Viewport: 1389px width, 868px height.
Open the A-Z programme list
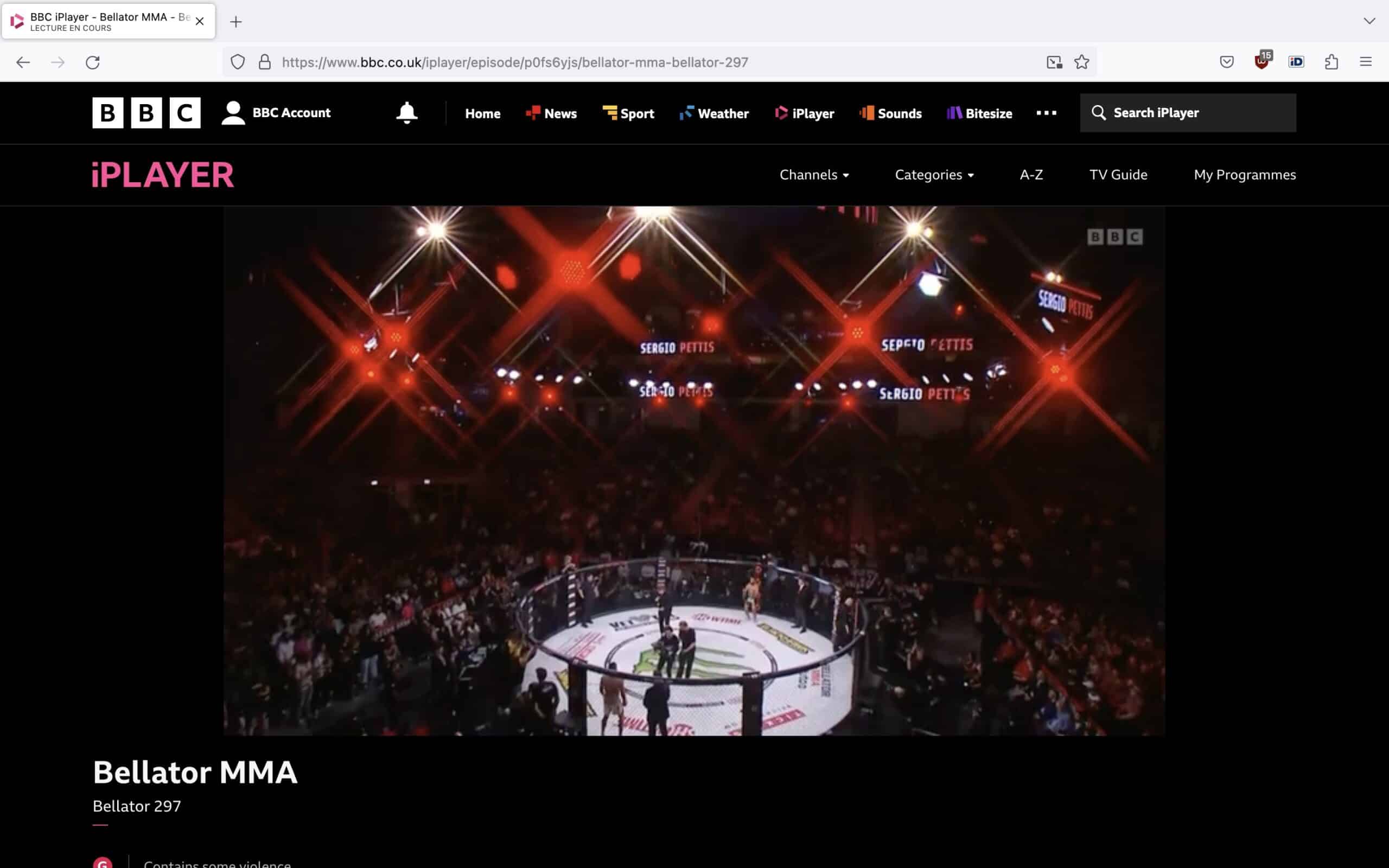point(1031,175)
